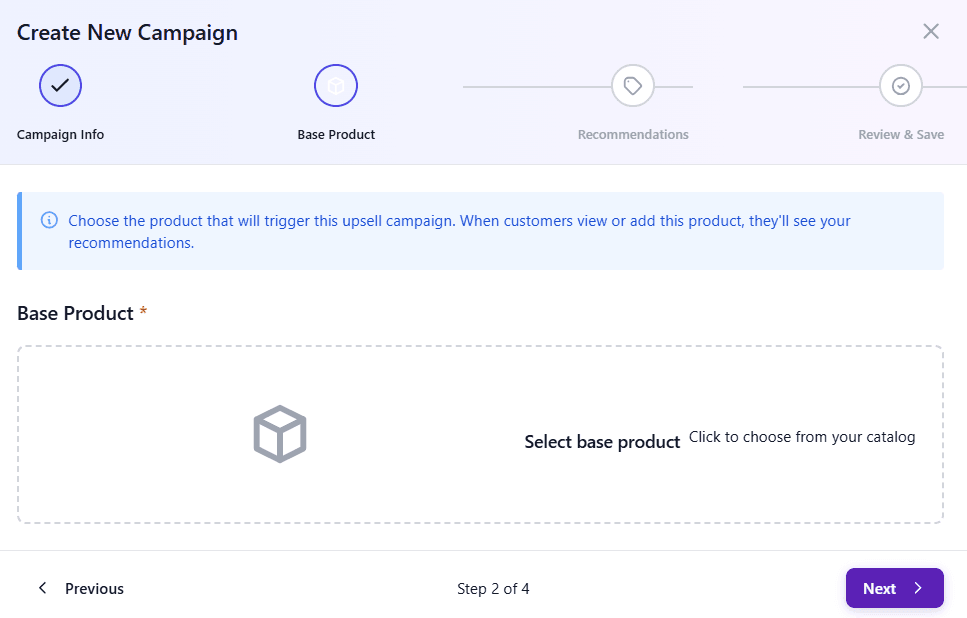Click the Campaign Info checkmark step circle

point(60,86)
